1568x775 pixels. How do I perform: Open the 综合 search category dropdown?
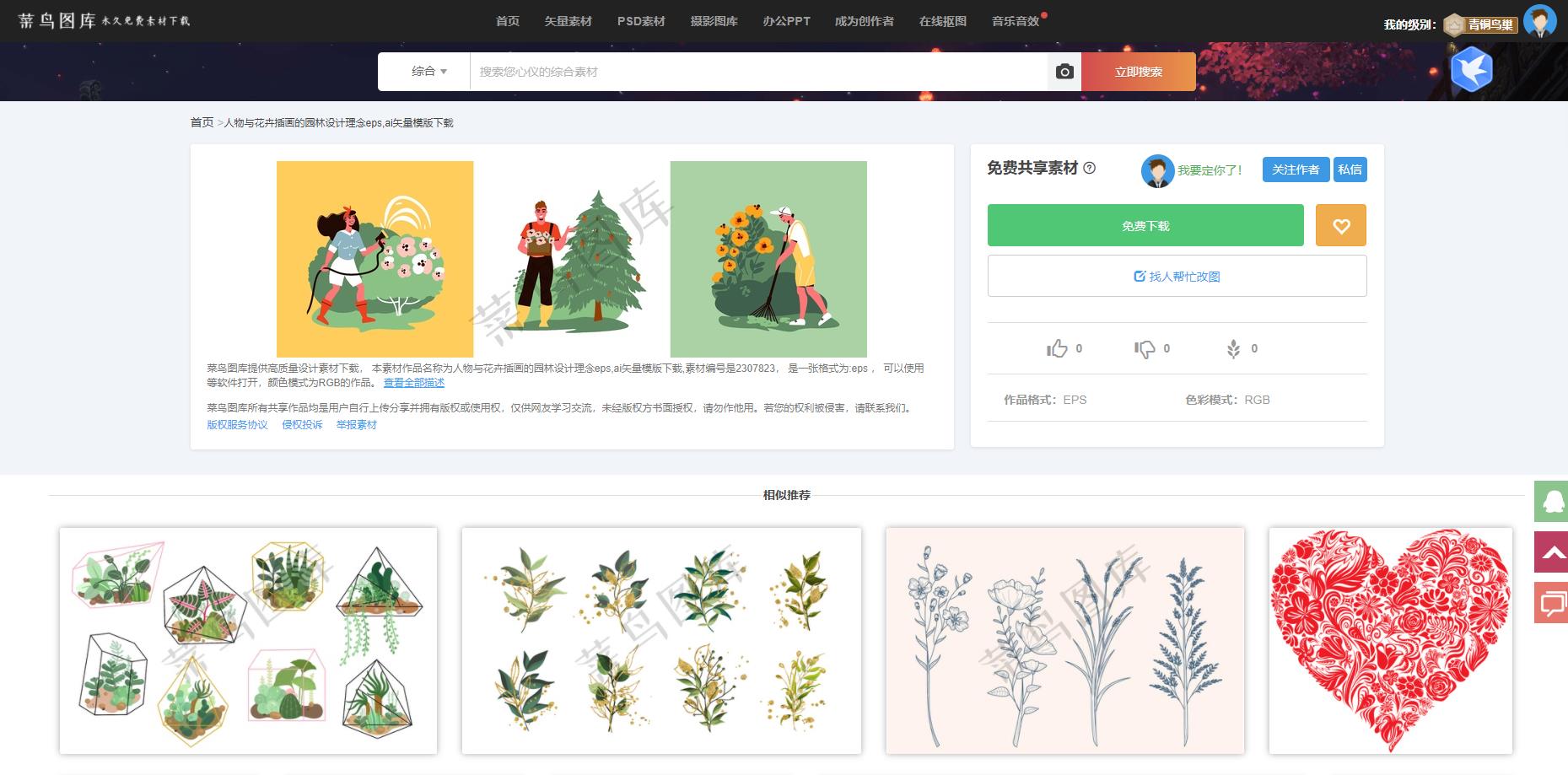pyautogui.click(x=428, y=72)
